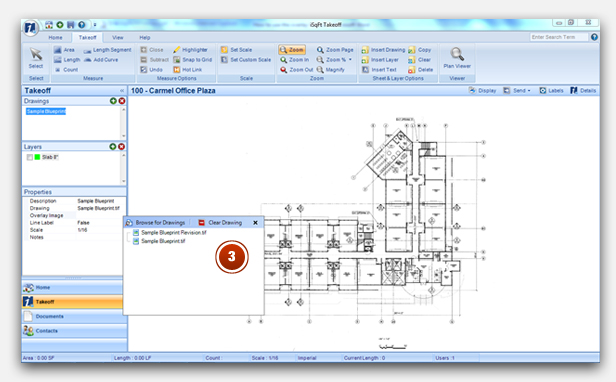The width and height of the screenshot is (616, 382).
Task: Open the Home ribbon tab
Action: click(x=55, y=38)
